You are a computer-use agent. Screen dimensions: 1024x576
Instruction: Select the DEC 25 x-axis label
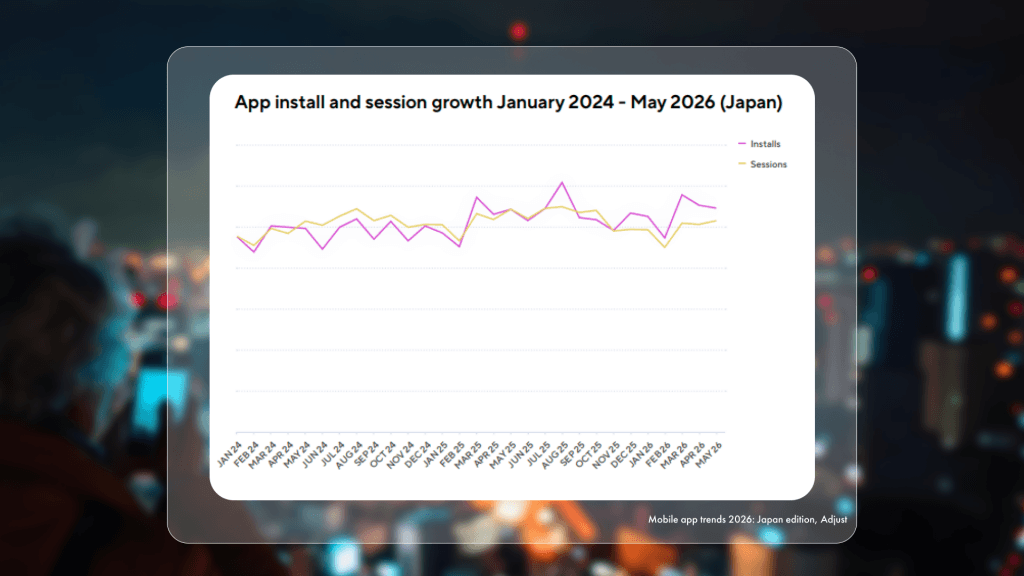(623, 455)
